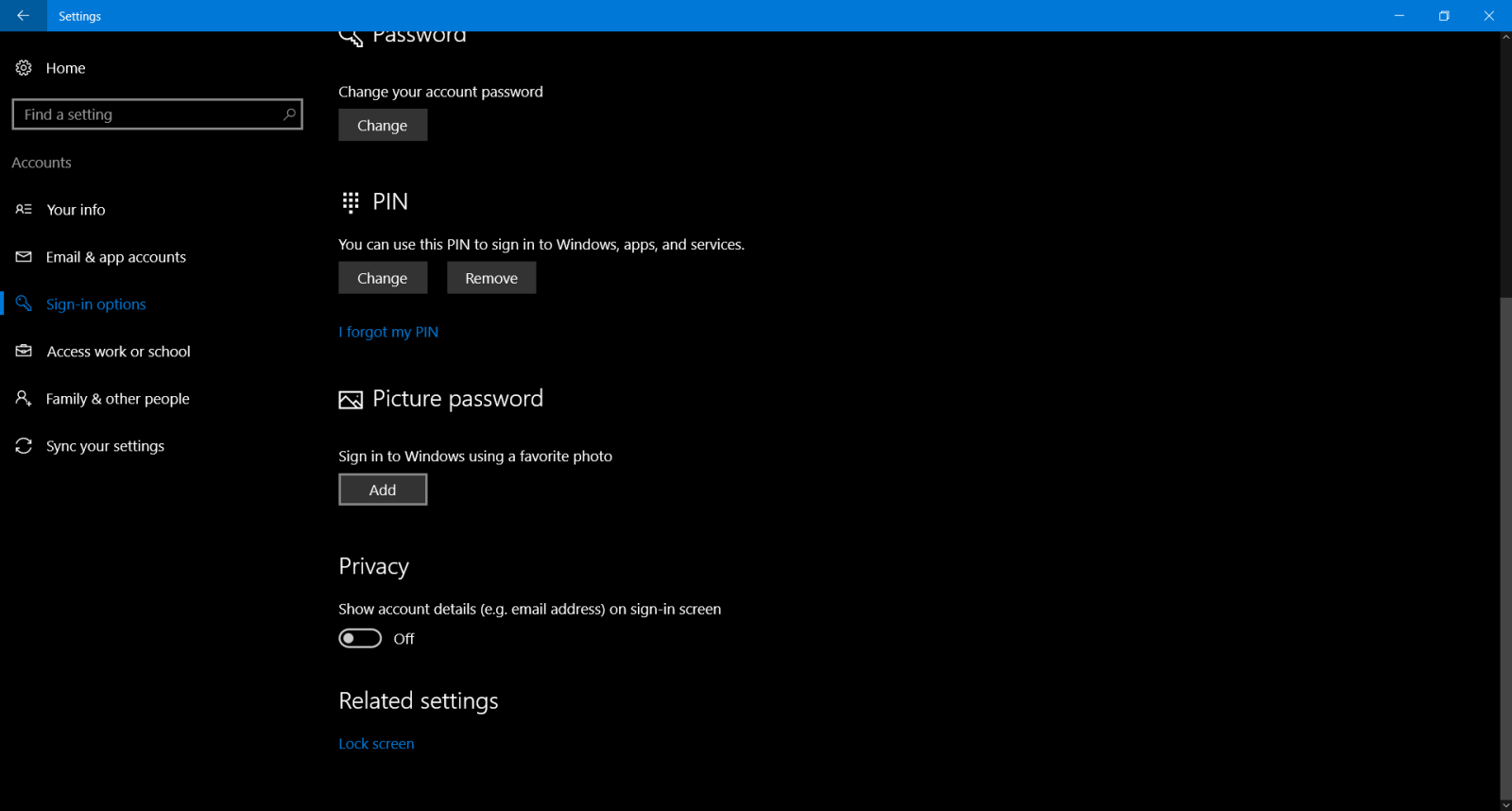Click the Email & app accounts envelope icon

point(23,256)
